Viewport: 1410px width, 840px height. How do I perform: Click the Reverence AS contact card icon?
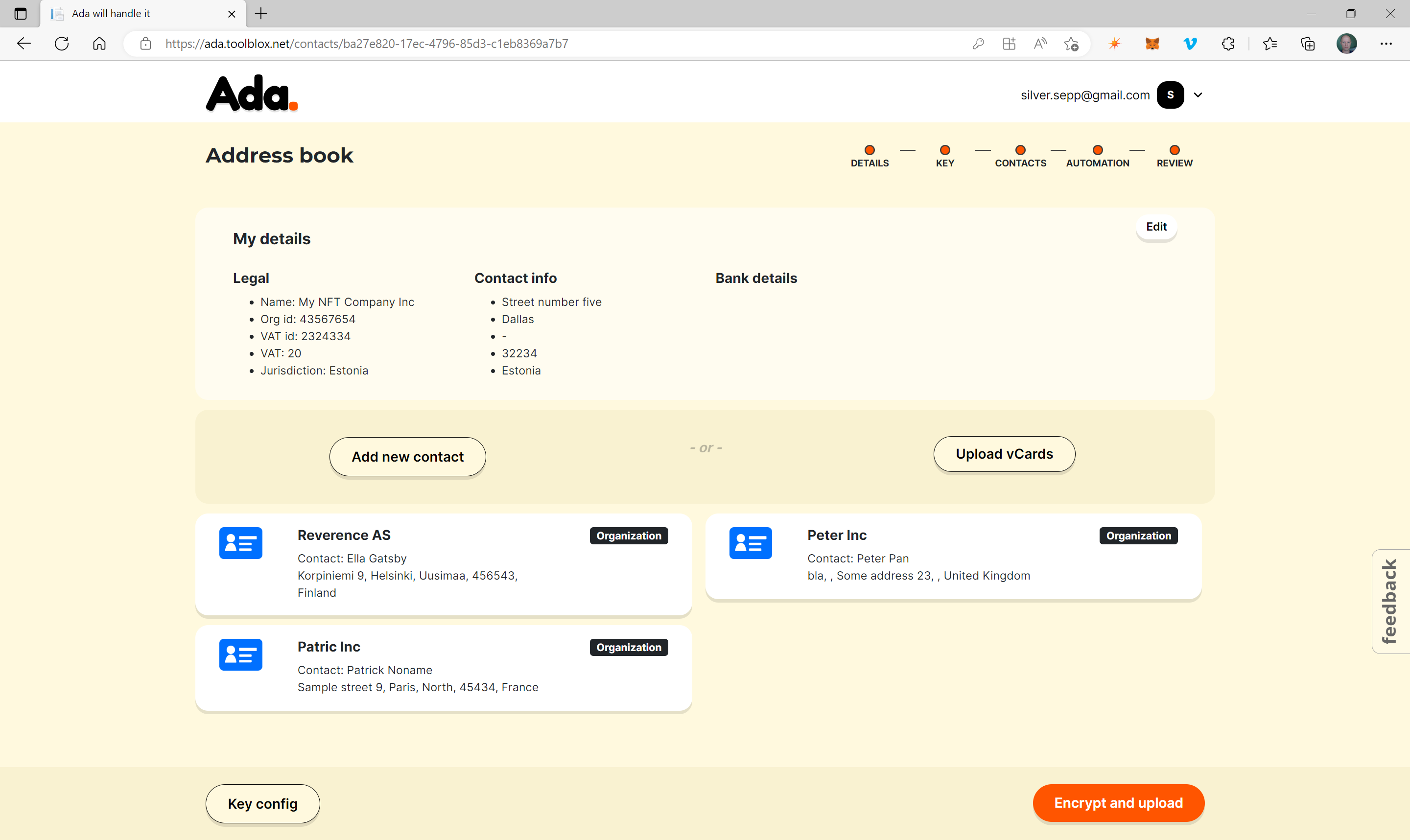pos(240,543)
